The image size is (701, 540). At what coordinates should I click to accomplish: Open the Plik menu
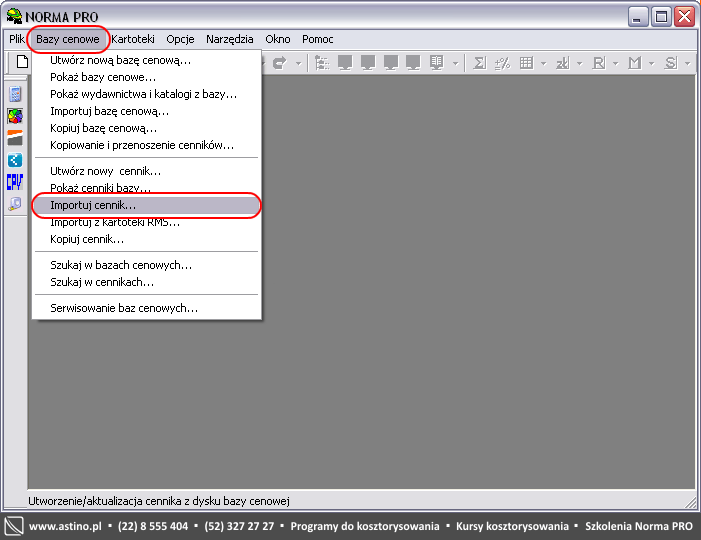[x=17, y=39]
